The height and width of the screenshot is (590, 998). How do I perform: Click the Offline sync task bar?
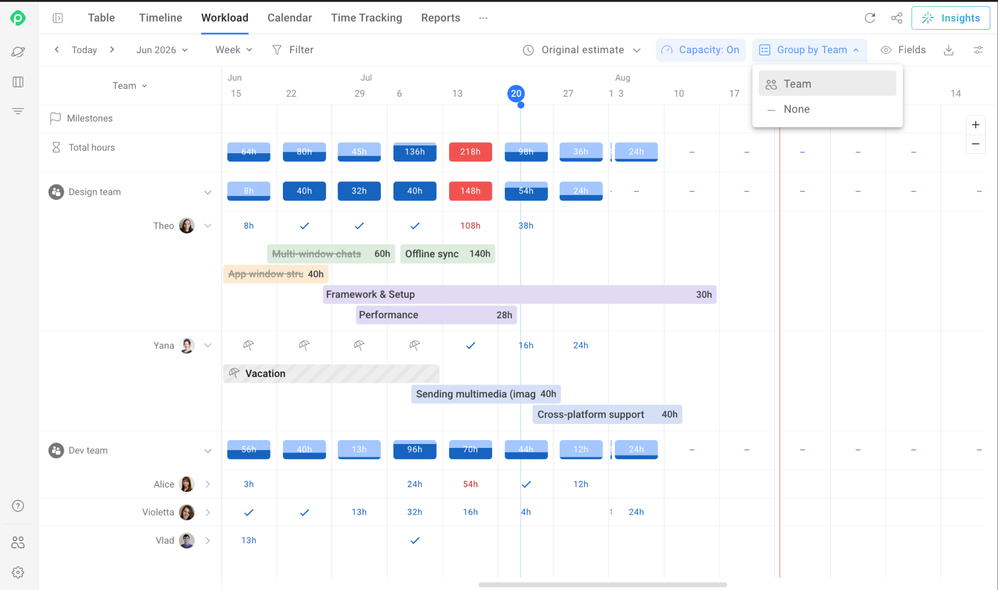(447, 254)
